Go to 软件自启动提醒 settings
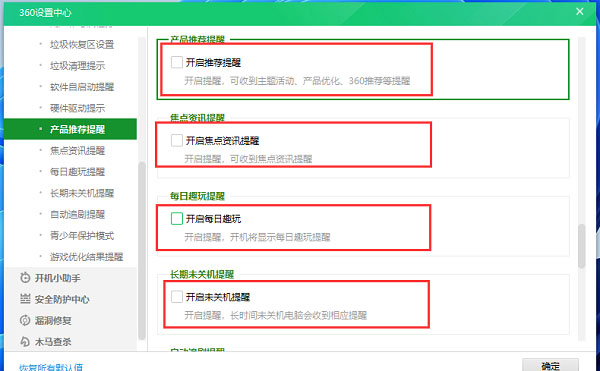 82,87
